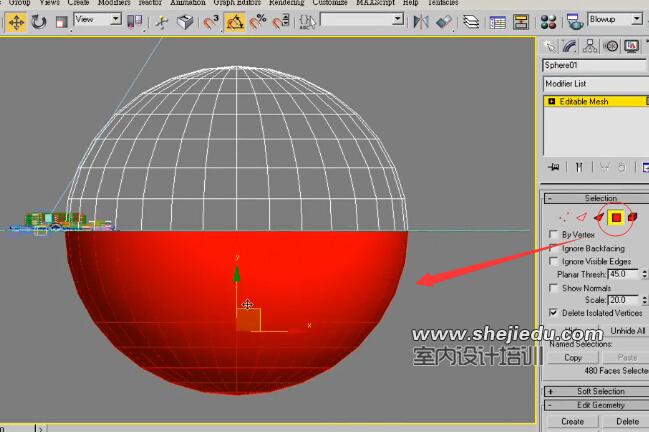Image resolution: width=649 pixels, height=432 pixels.
Task: Select the Rotate tool
Action: tap(38, 22)
